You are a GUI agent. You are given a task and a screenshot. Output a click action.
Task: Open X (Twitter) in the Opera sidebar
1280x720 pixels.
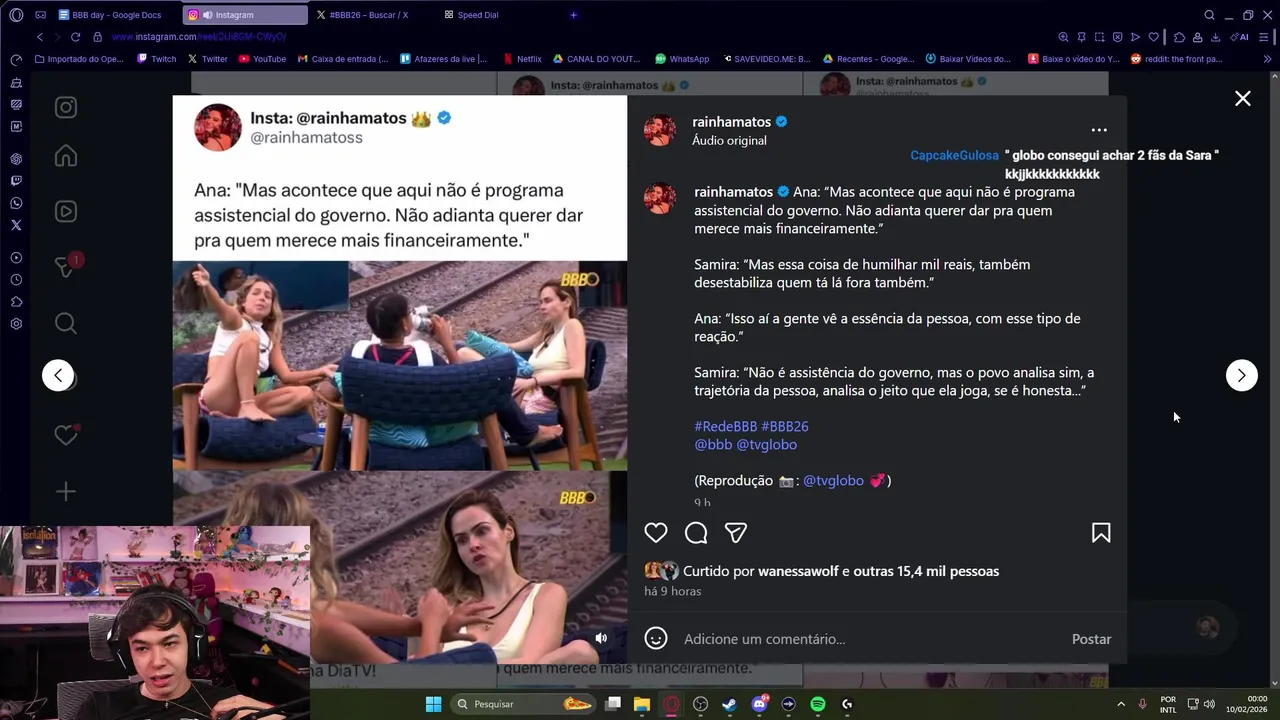coord(16,225)
